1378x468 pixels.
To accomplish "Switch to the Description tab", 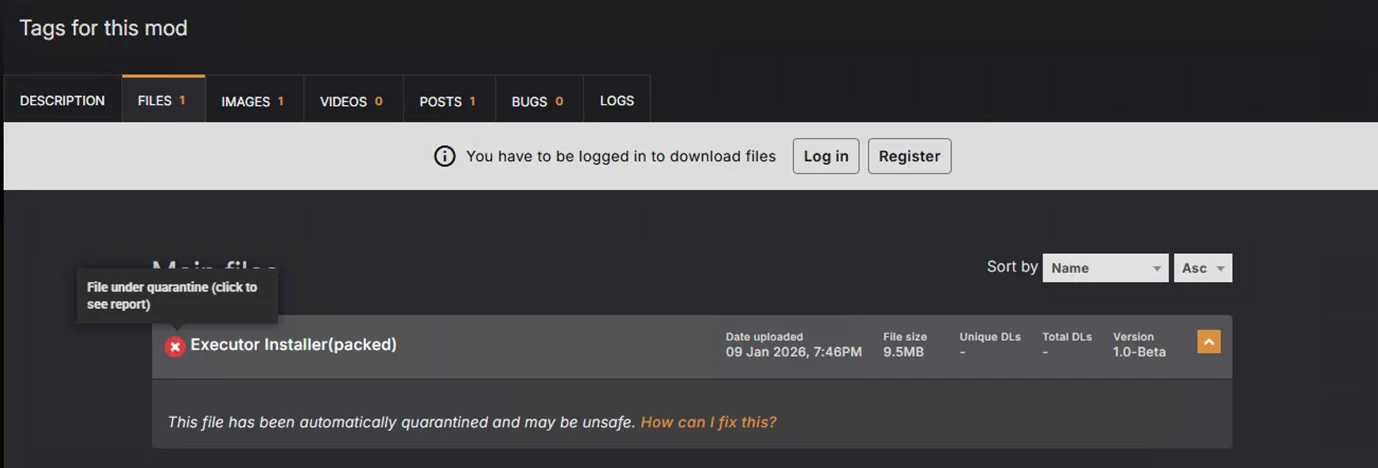I will tap(62, 101).
